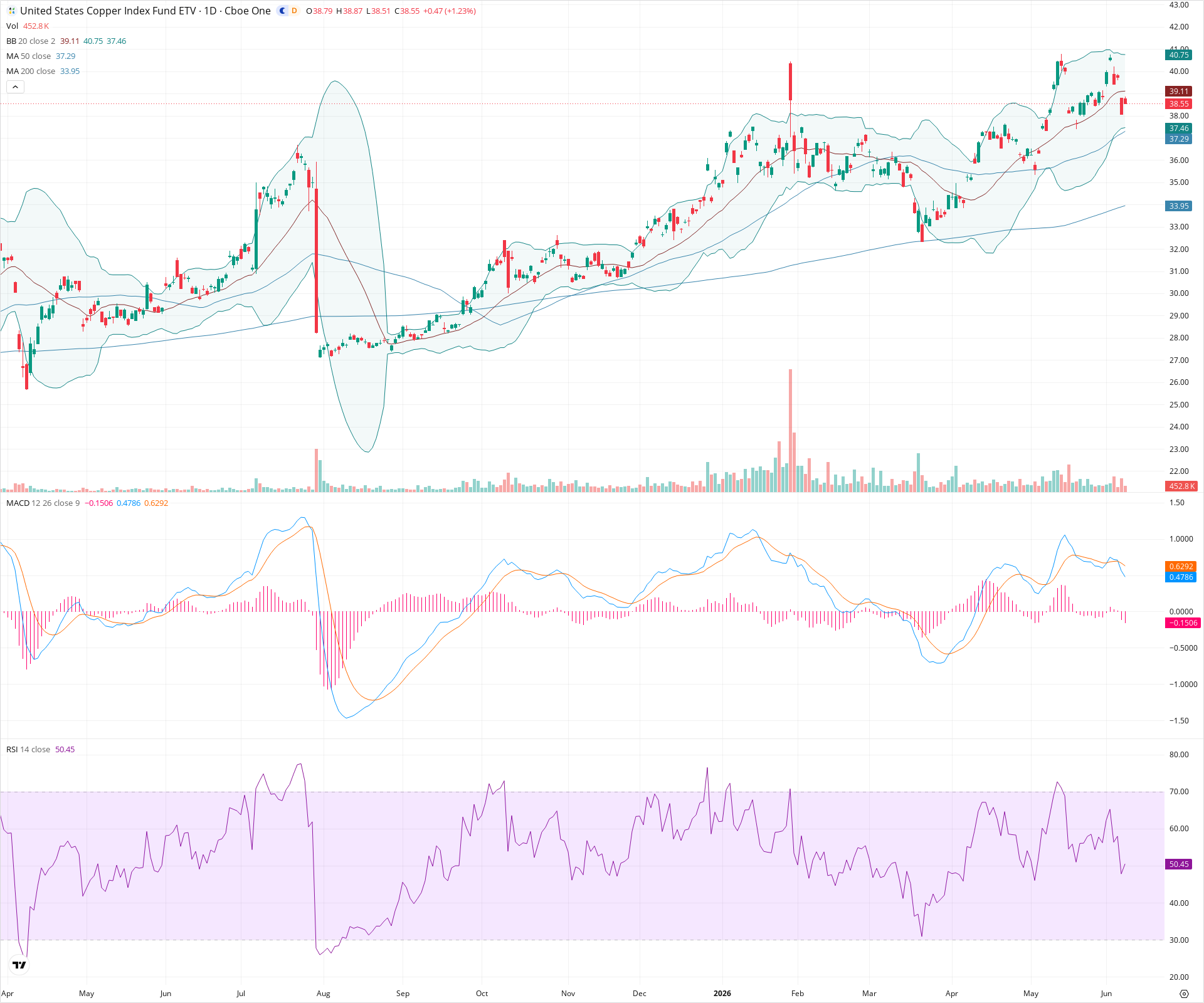Click the 40.75 upper Bollinger band price label
The image size is (1204, 1003).
tap(1179, 55)
